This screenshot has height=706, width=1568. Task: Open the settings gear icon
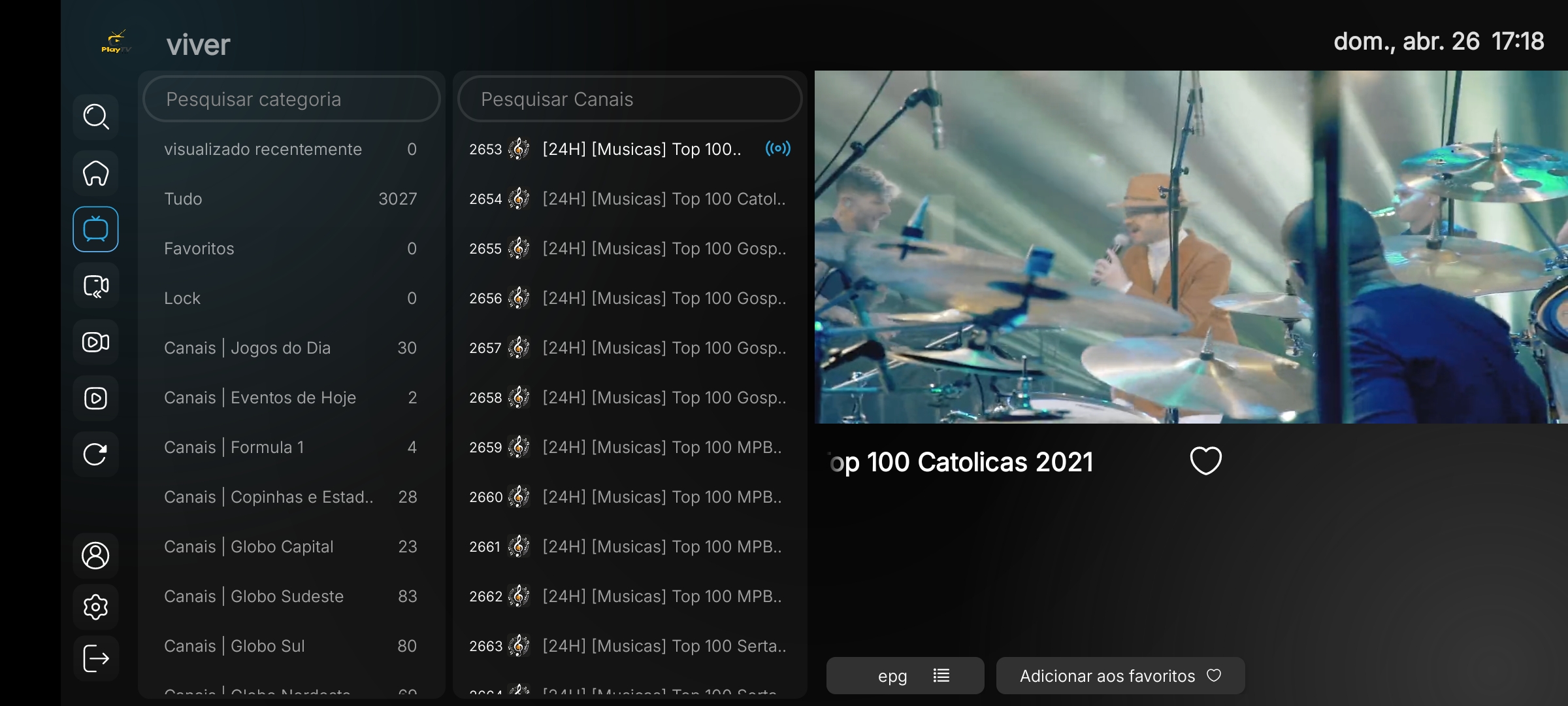pyautogui.click(x=95, y=607)
